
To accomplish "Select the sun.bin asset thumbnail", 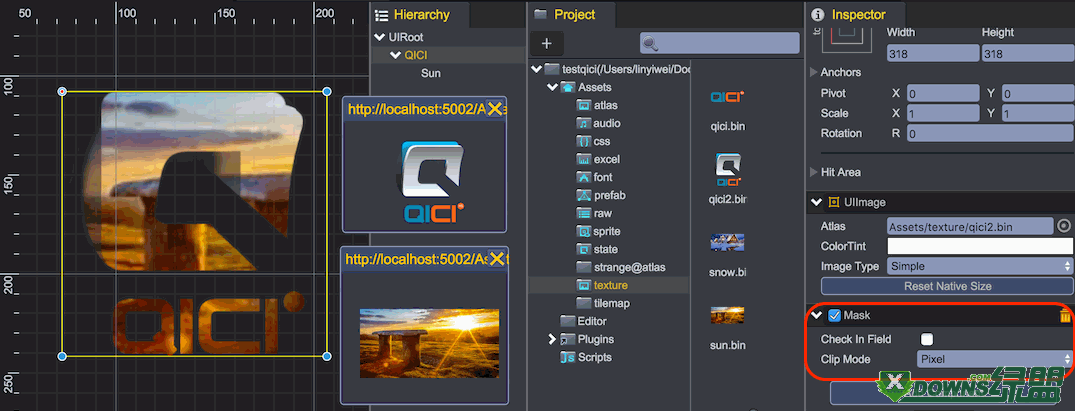I will [727, 315].
